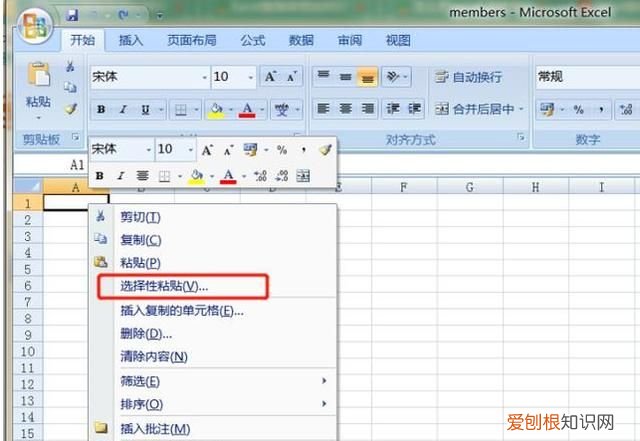The height and width of the screenshot is (441, 640).
Task: Click the phonetic guide 变 button
Action: click(281, 109)
